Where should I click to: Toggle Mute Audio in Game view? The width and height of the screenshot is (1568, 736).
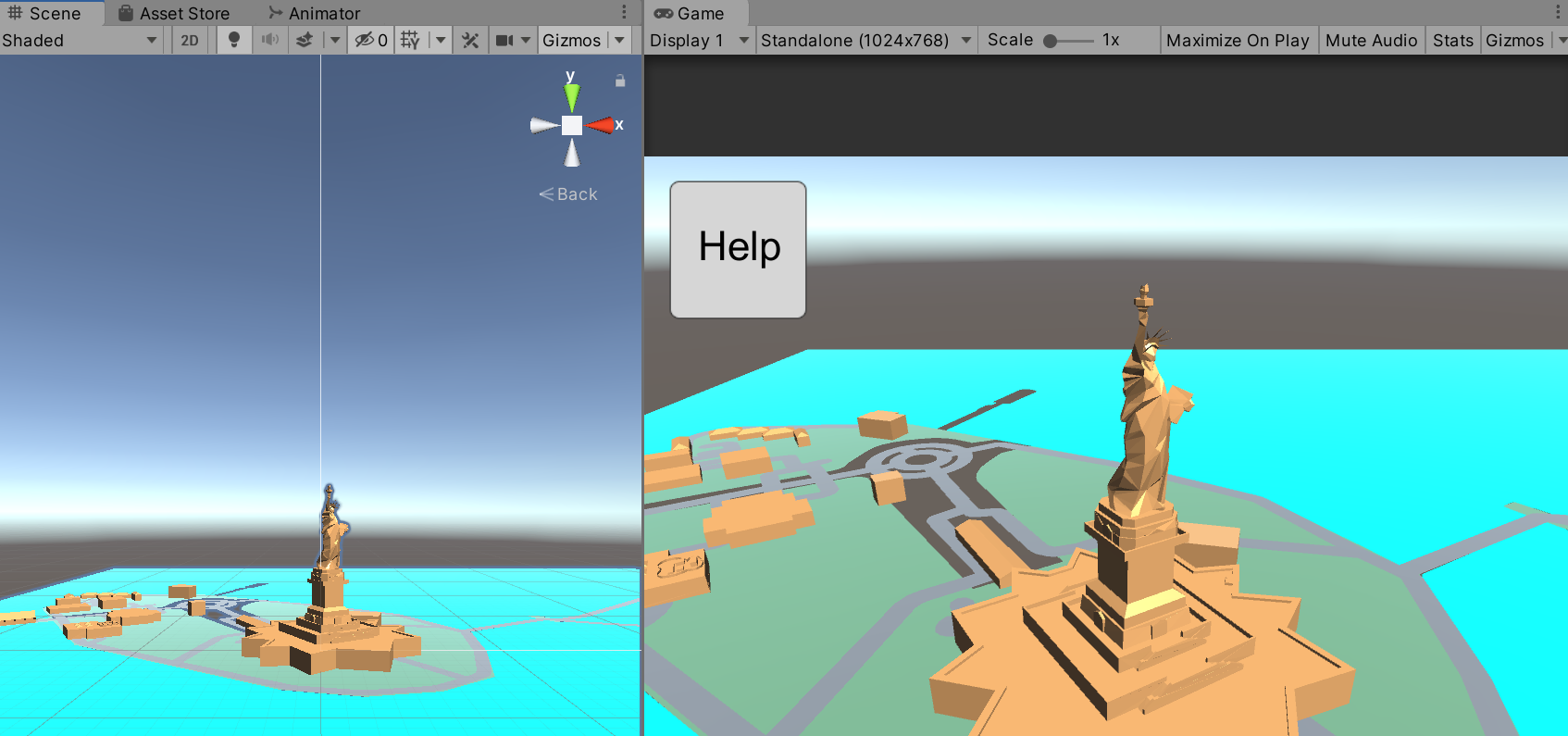coord(1371,40)
